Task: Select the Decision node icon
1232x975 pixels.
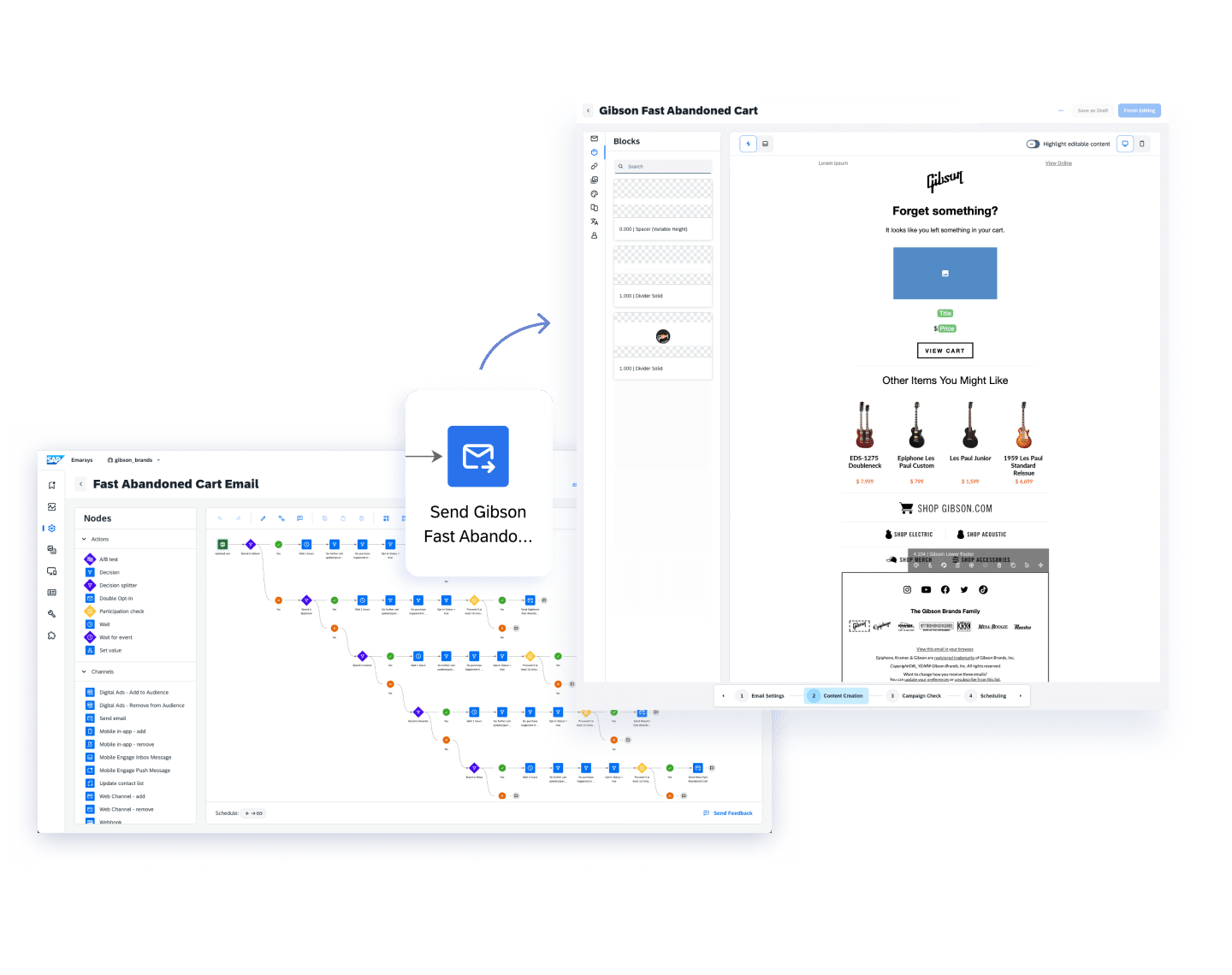Action: click(x=90, y=572)
